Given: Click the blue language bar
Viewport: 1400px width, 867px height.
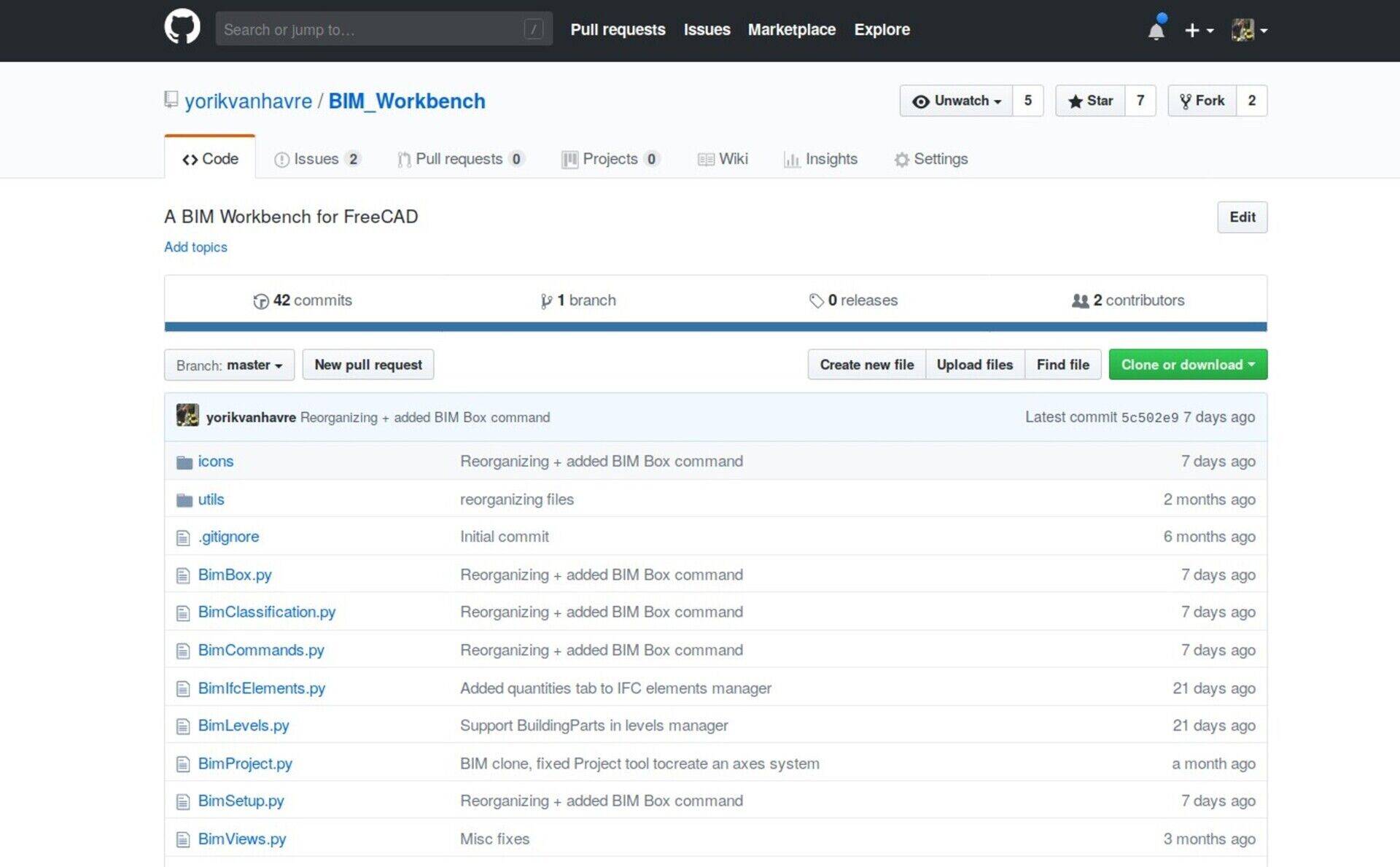Looking at the screenshot, I should (715, 327).
